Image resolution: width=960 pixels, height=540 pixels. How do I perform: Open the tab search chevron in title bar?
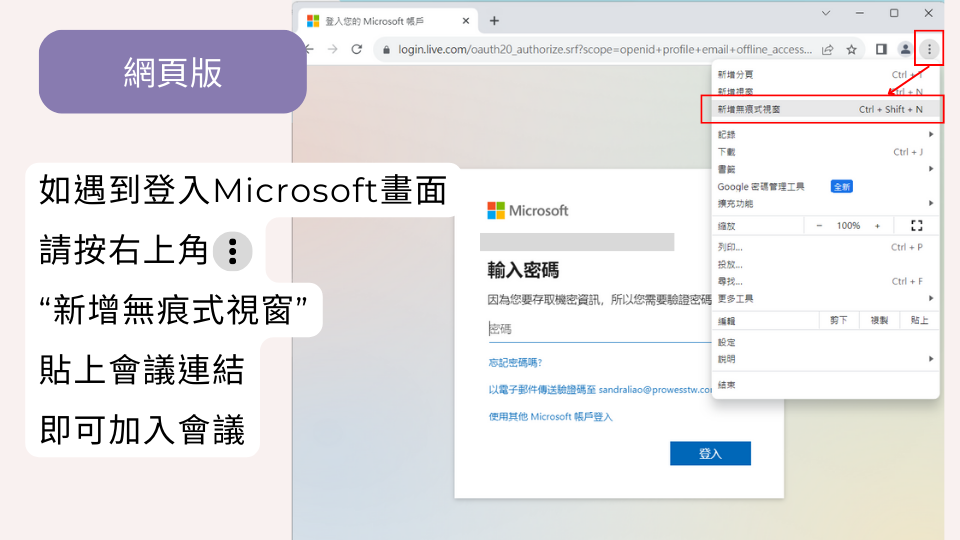point(825,13)
